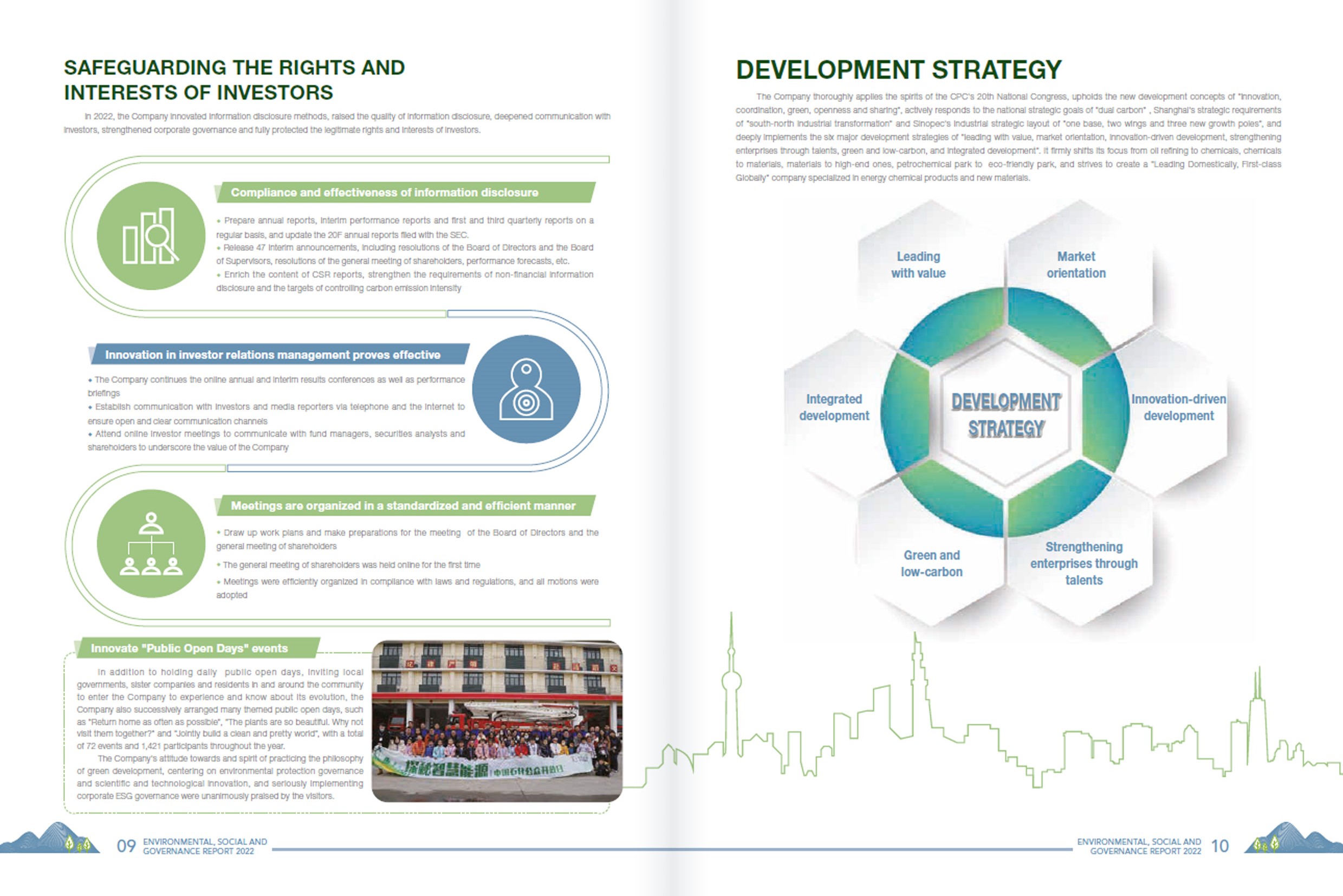Image resolution: width=1343 pixels, height=896 pixels.
Task: Click bullet 'Prepare annual reports, interim performance reports'
Action: click(x=405, y=228)
